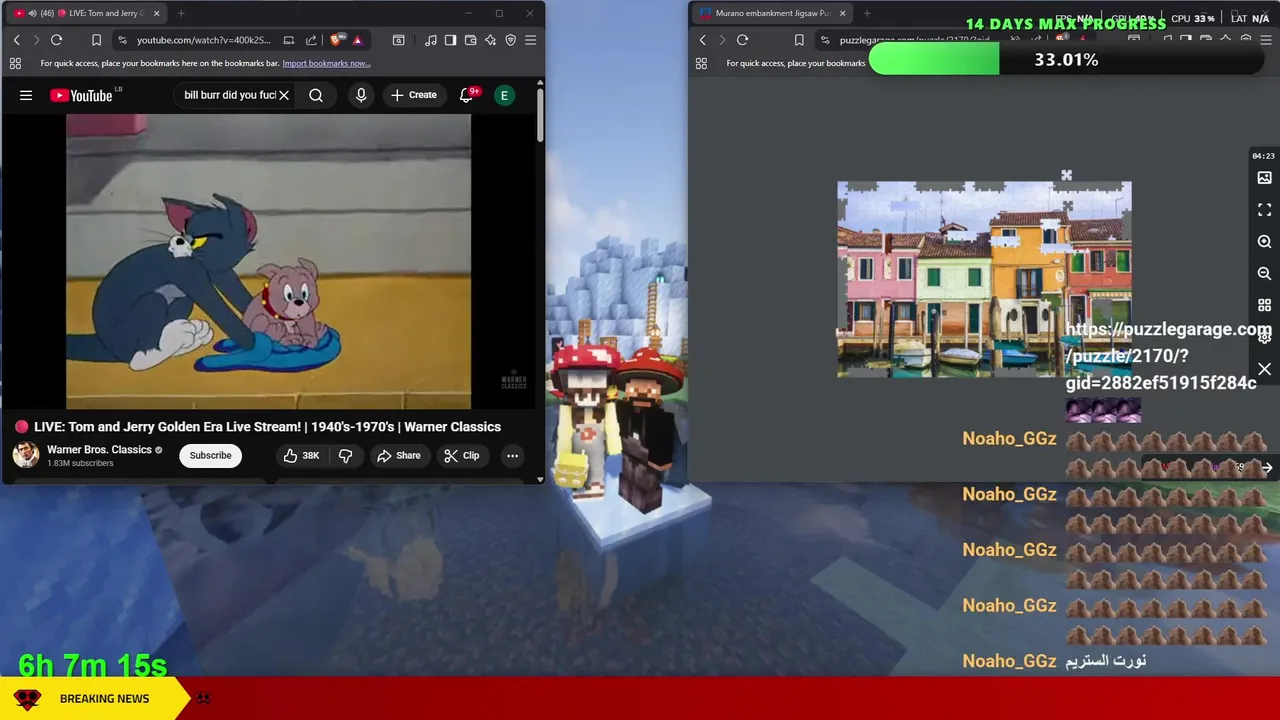Zoom in on the jigsaw puzzle
Viewport: 1280px width, 720px height.
pos(1264,242)
